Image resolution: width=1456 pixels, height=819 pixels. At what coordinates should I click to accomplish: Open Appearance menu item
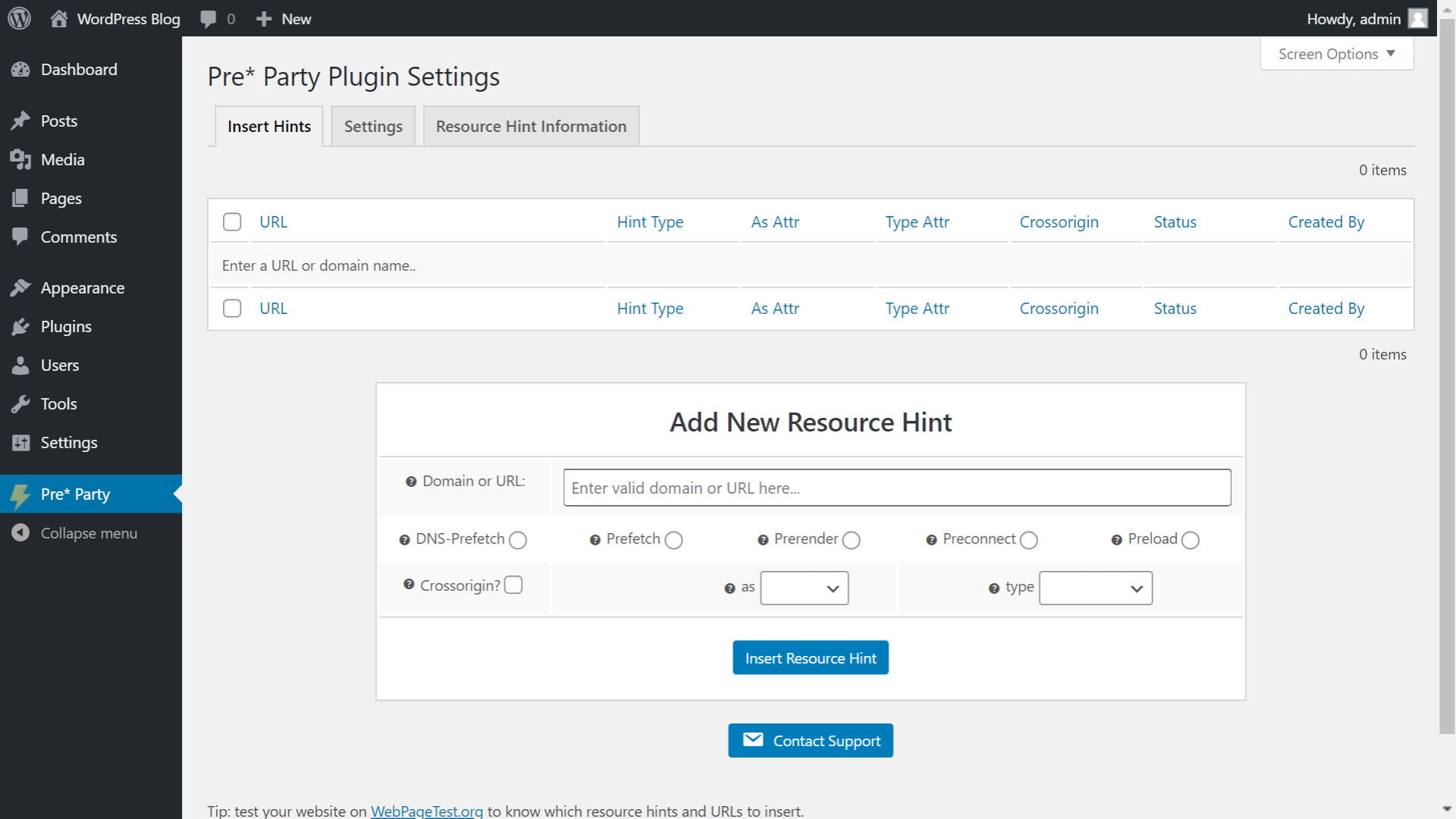point(91,287)
